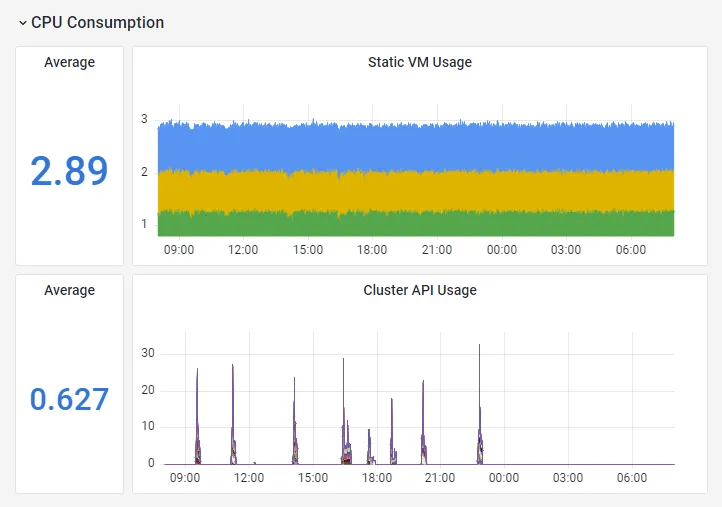The image size is (722, 507).
Task: Click the 18:00 label on Static VM Usage axis
Action: tap(372, 250)
